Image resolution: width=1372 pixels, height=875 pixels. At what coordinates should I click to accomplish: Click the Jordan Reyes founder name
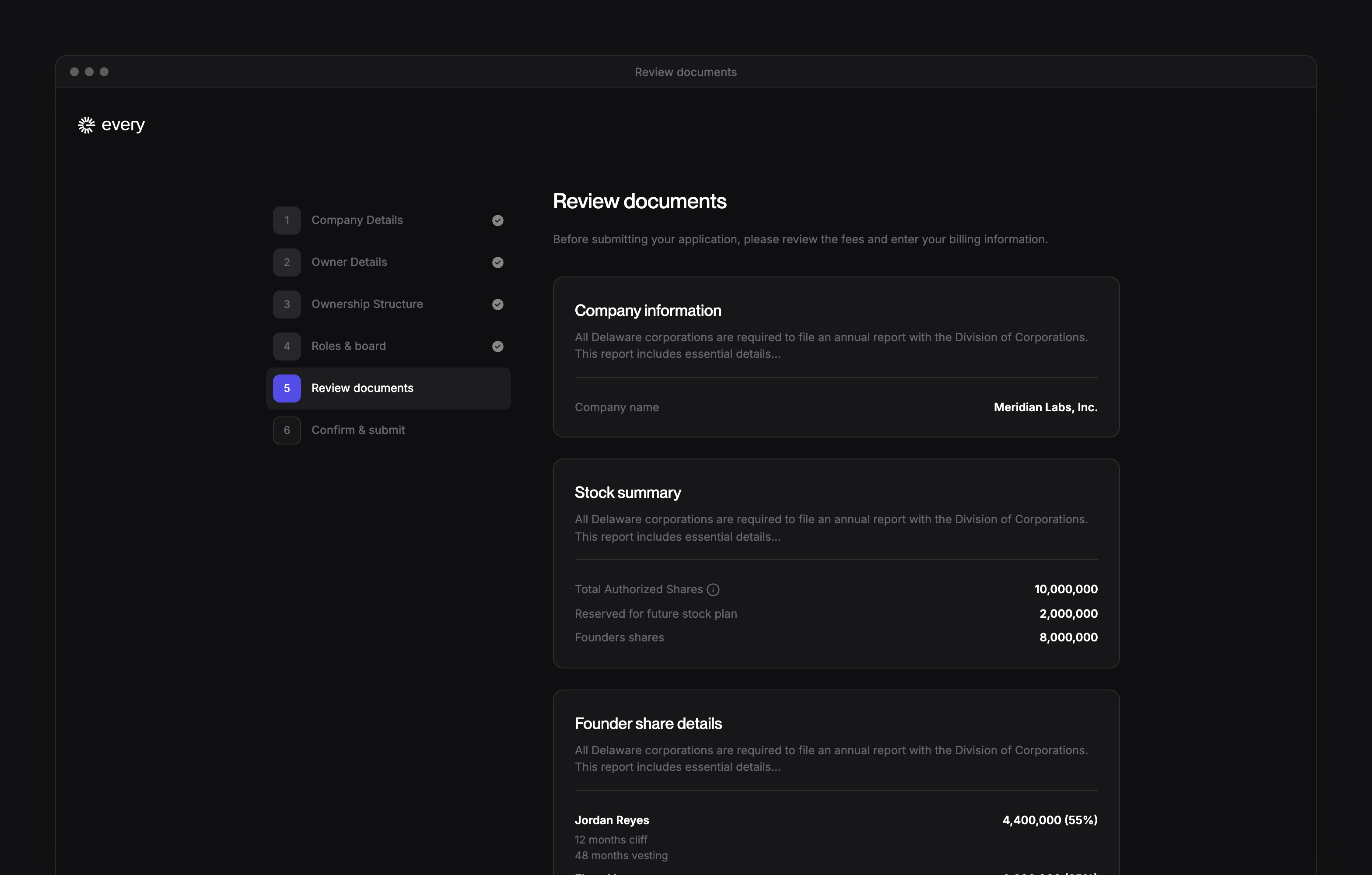pos(612,820)
